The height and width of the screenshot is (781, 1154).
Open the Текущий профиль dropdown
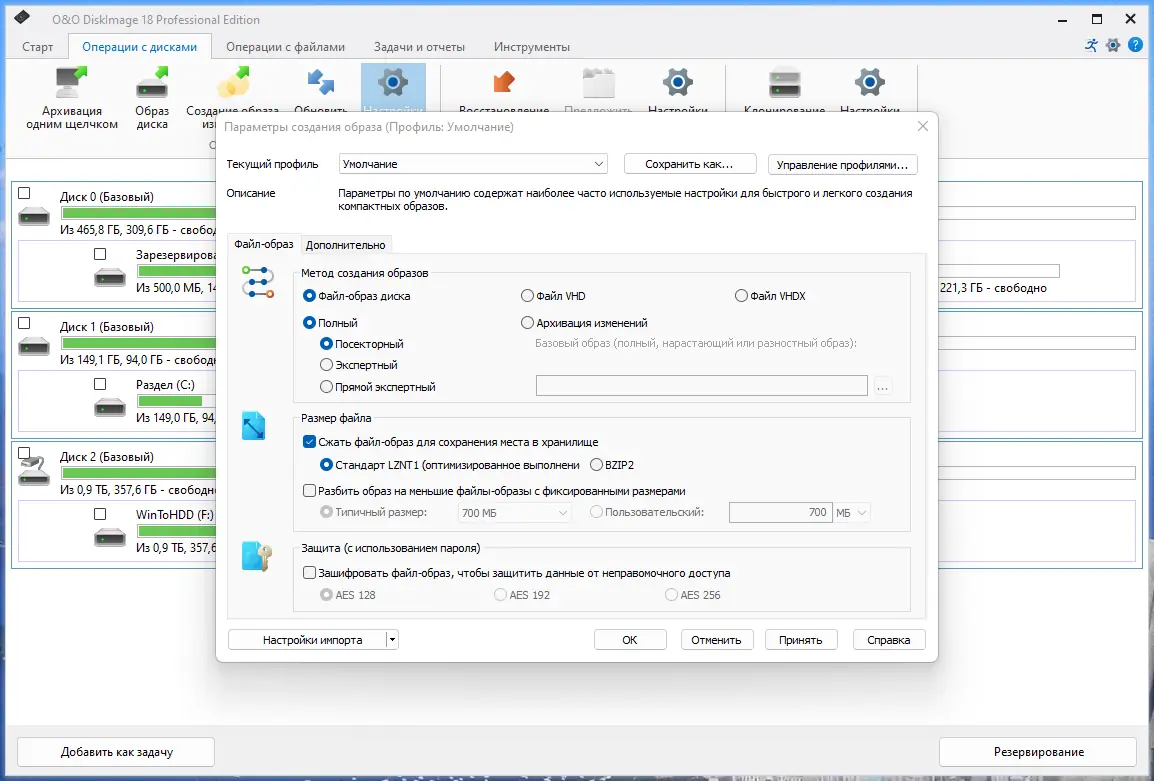[473, 163]
